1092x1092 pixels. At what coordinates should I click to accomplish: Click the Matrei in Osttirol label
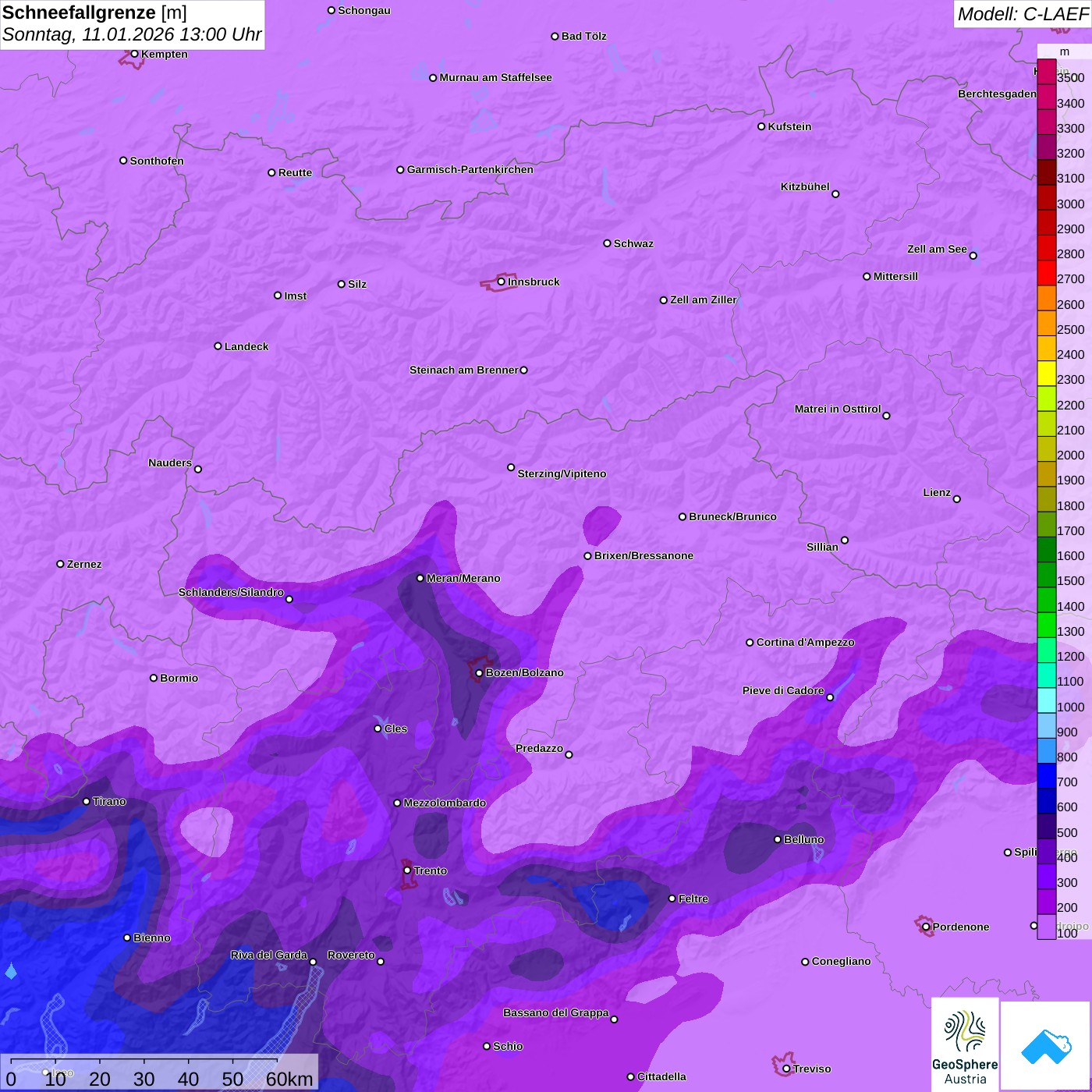(838, 409)
